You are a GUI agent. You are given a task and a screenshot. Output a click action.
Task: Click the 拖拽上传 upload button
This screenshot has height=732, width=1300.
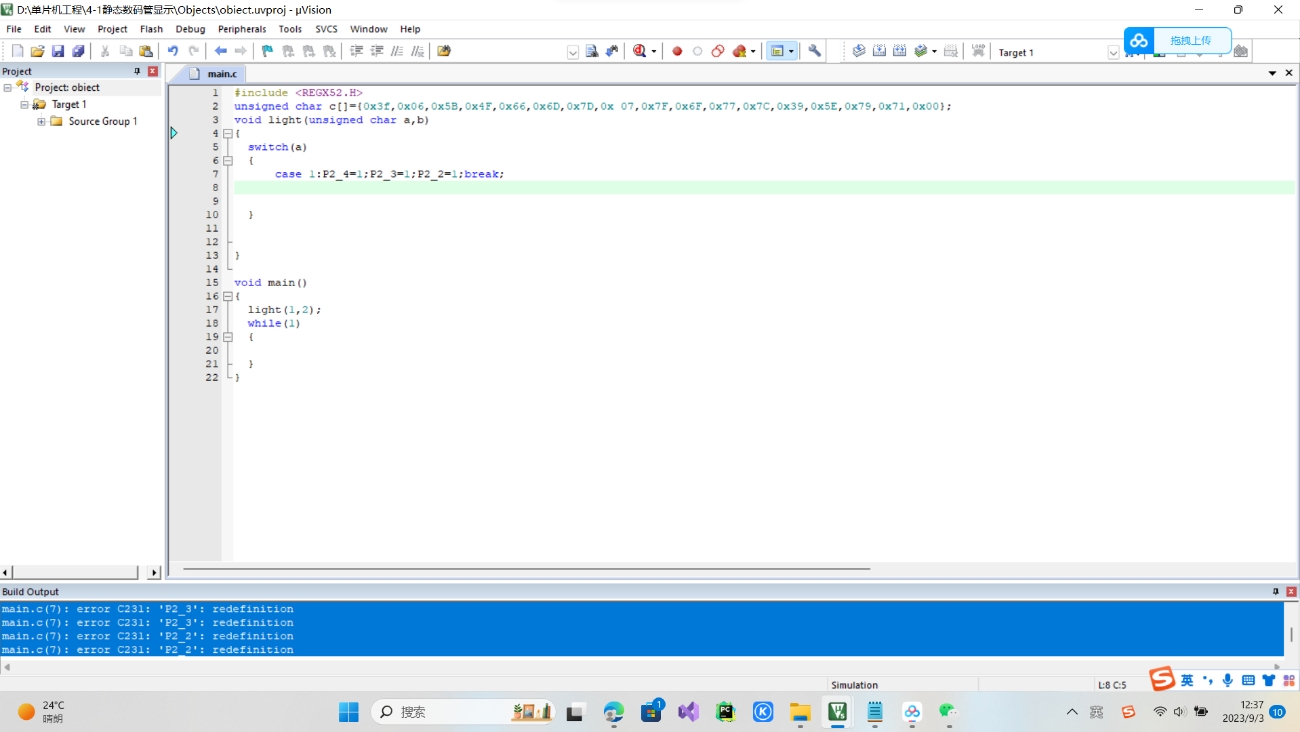1178,41
